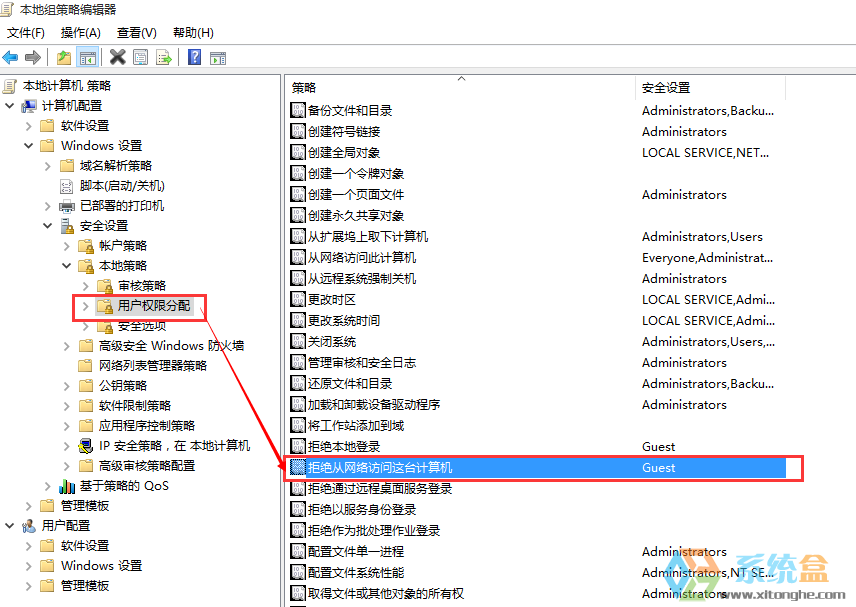
Task: Collapse the 用户配置 node
Action: tap(9, 526)
